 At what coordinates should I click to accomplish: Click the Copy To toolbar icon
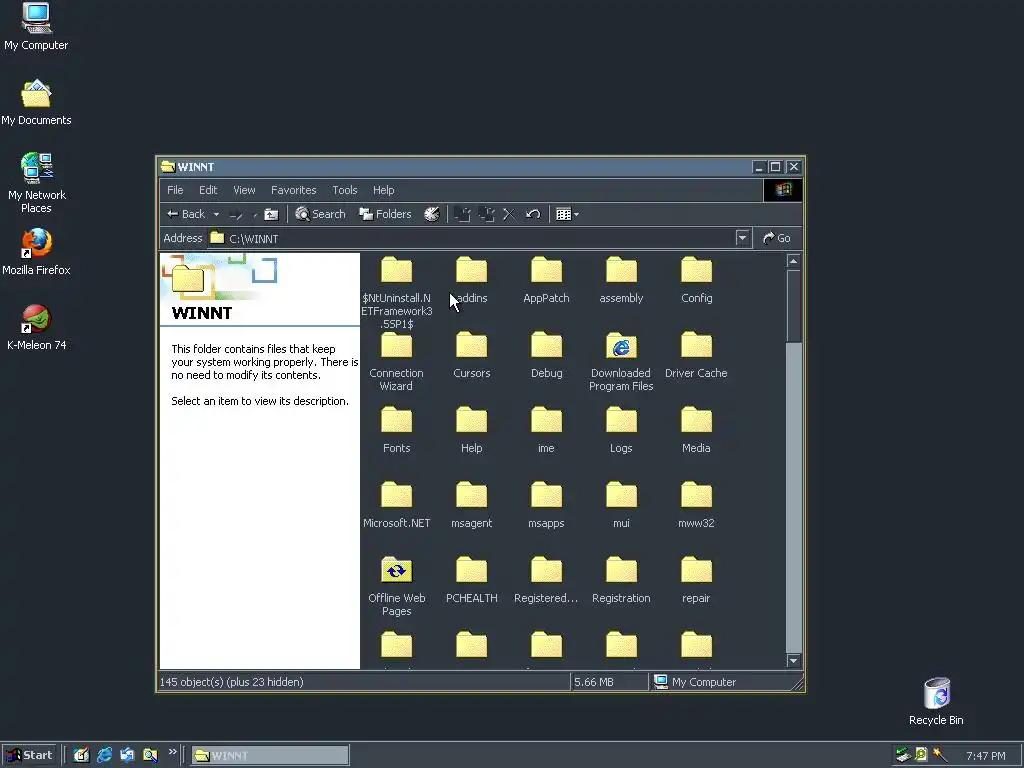tap(487, 214)
